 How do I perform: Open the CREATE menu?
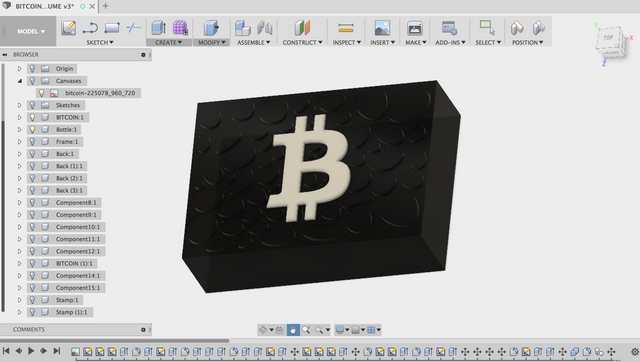click(x=169, y=42)
